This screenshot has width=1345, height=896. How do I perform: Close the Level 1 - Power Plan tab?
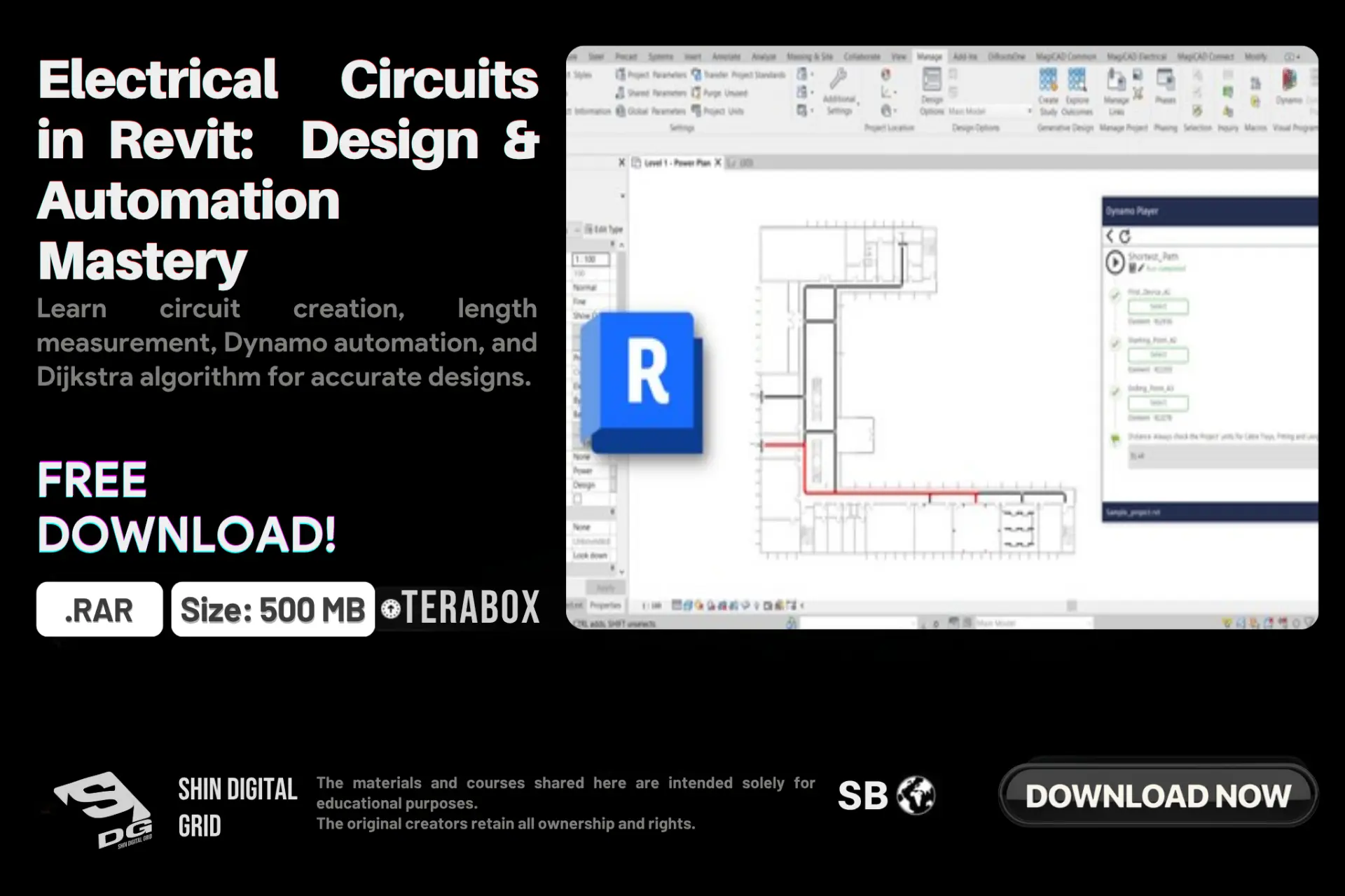click(717, 163)
